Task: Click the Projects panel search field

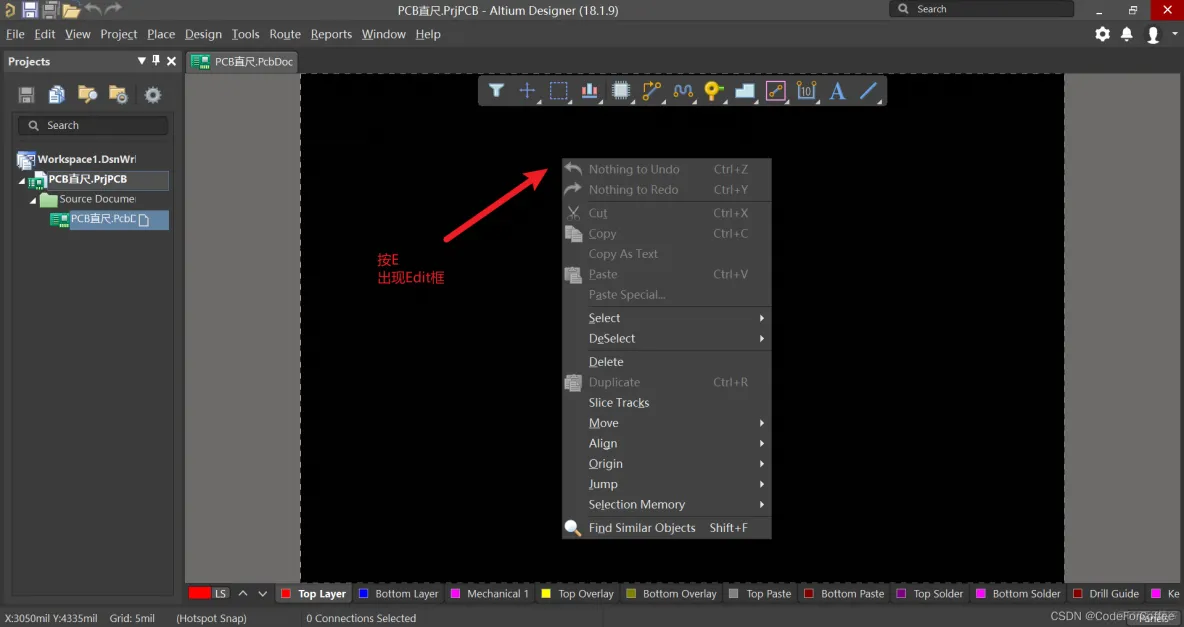Action: pyautogui.click(x=93, y=125)
